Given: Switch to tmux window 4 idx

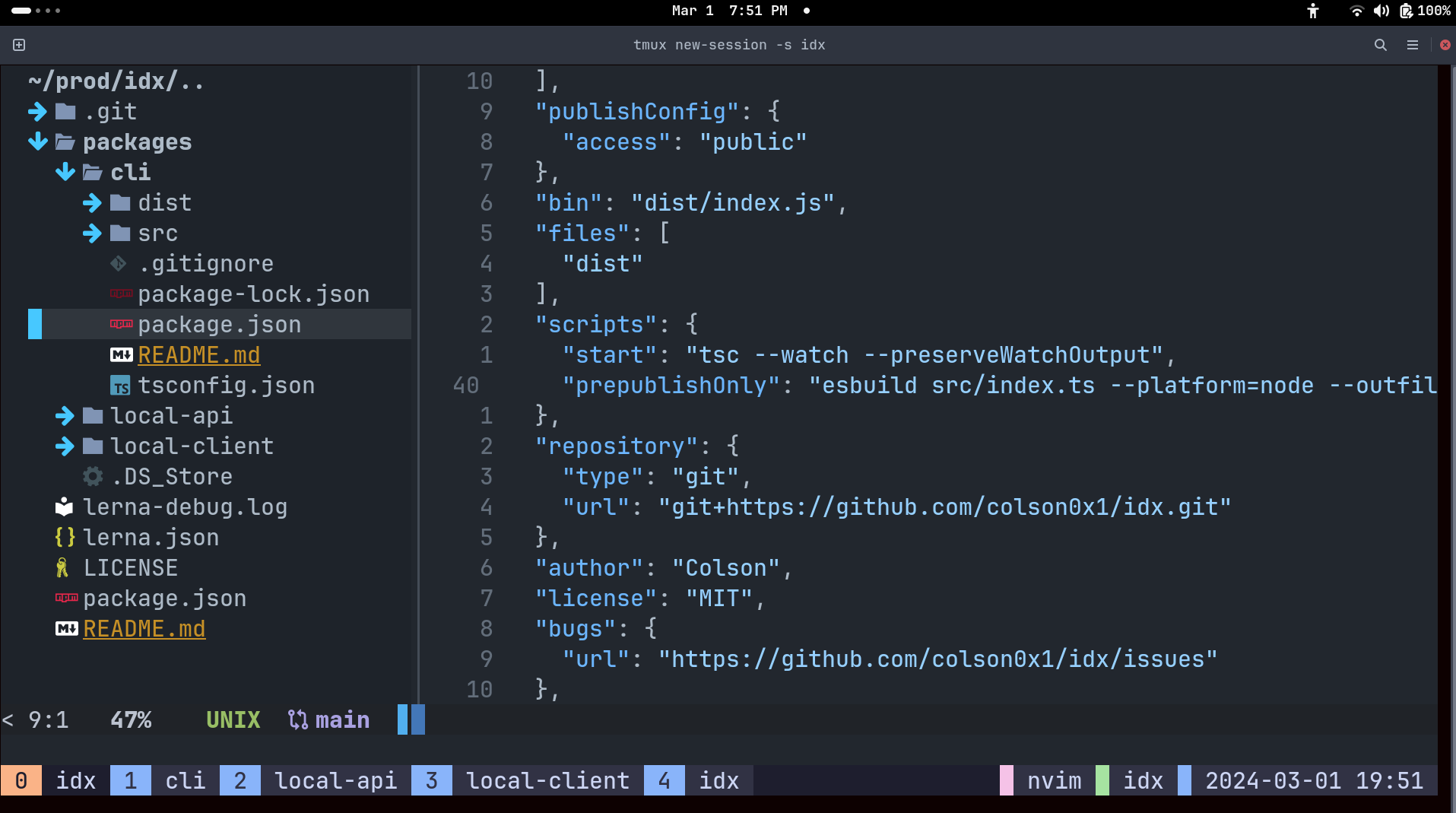Looking at the screenshot, I should 699,780.
